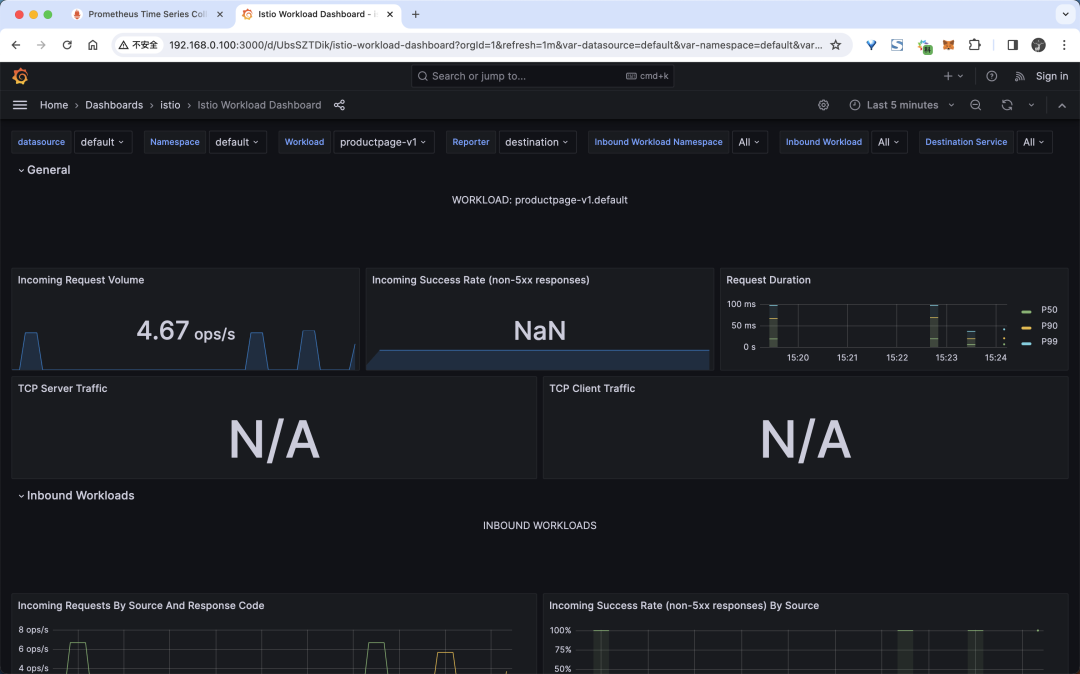1080x674 pixels.
Task: Open the Reporter destination dropdown
Action: point(537,142)
